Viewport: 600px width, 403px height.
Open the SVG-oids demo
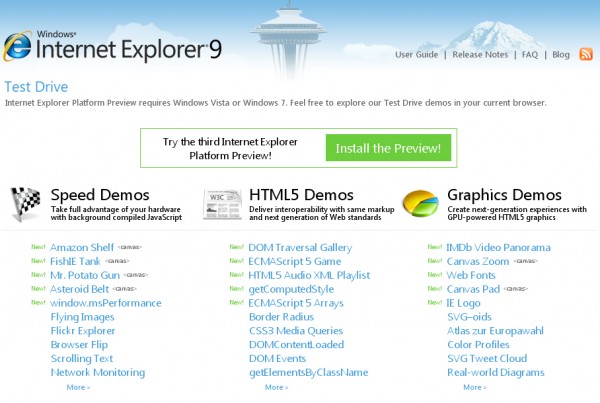coord(470,317)
